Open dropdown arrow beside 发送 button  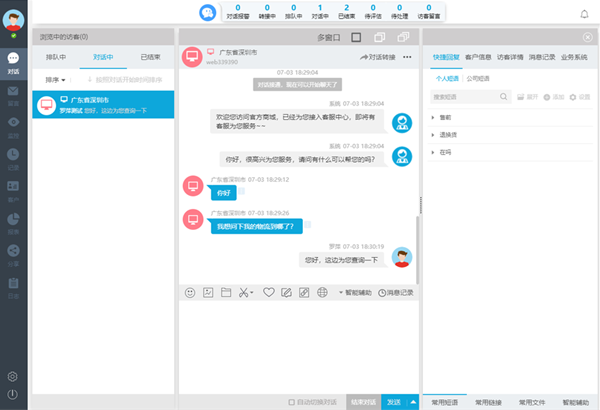click(x=413, y=402)
